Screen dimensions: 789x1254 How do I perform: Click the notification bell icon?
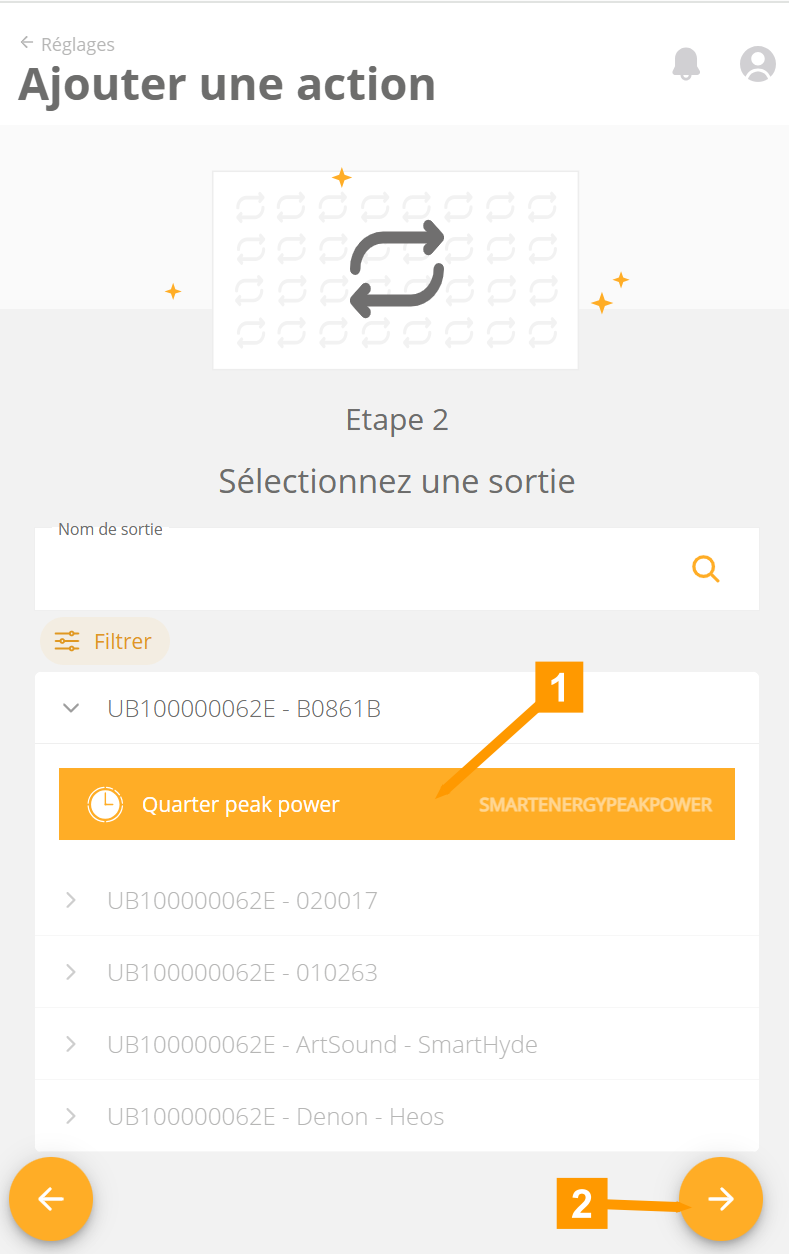(685, 63)
